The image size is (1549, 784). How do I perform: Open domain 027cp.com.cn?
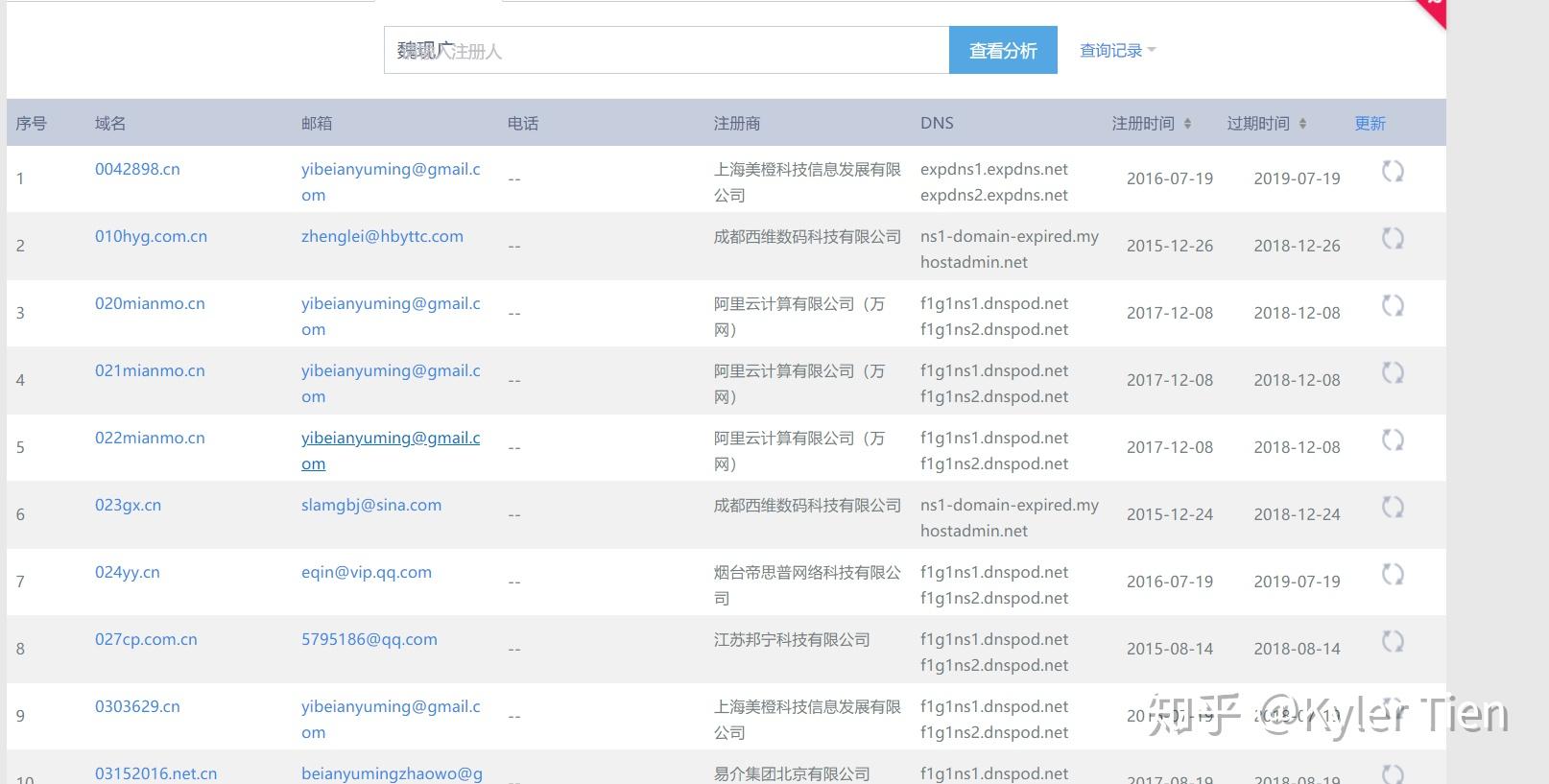click(146, 639)
